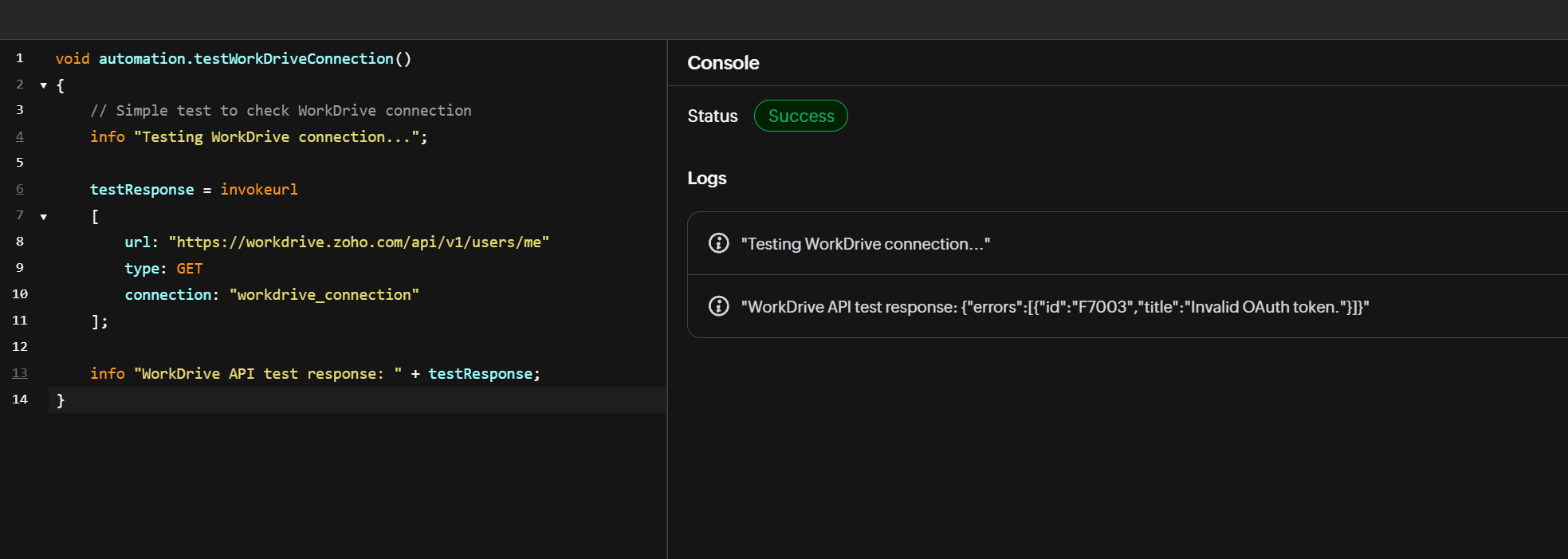
Task: Select the "Testing WorkDrive connection..." log message
Action: pos(865,244)
